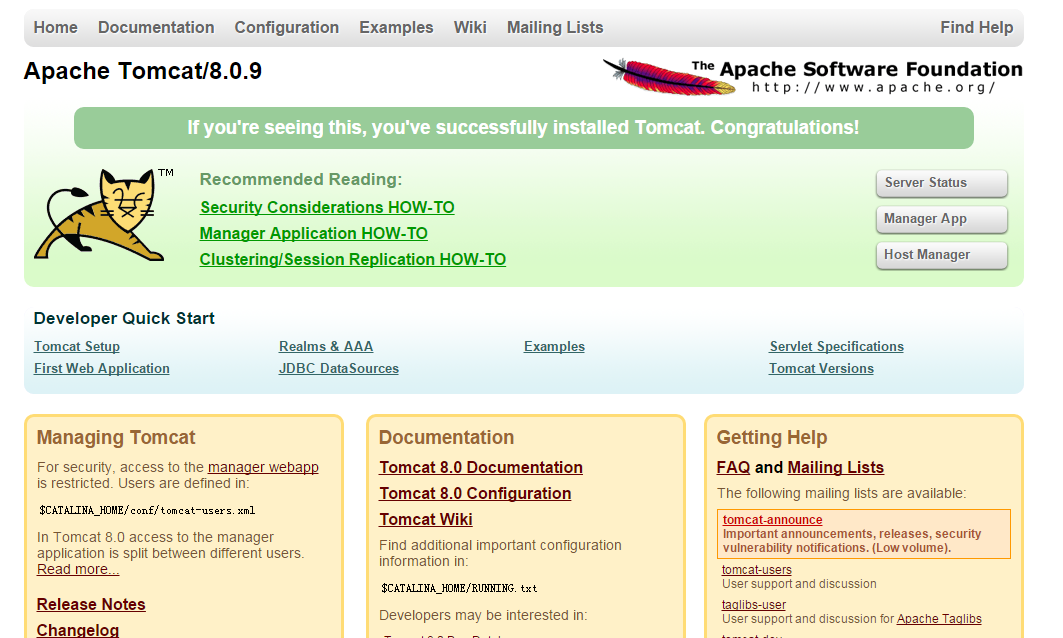Image resolution: width=1063 pixels, height=638 pixels.
Task: Go to Examples in top navigation bar
Action: [x=396, y=27]
